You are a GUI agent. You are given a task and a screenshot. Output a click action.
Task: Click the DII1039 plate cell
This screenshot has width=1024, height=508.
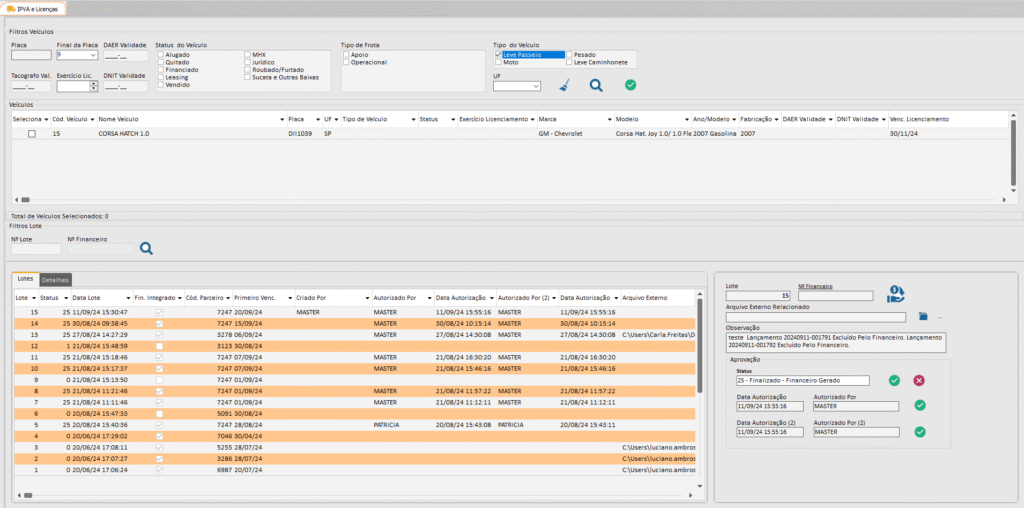click(x=300, y=133)
